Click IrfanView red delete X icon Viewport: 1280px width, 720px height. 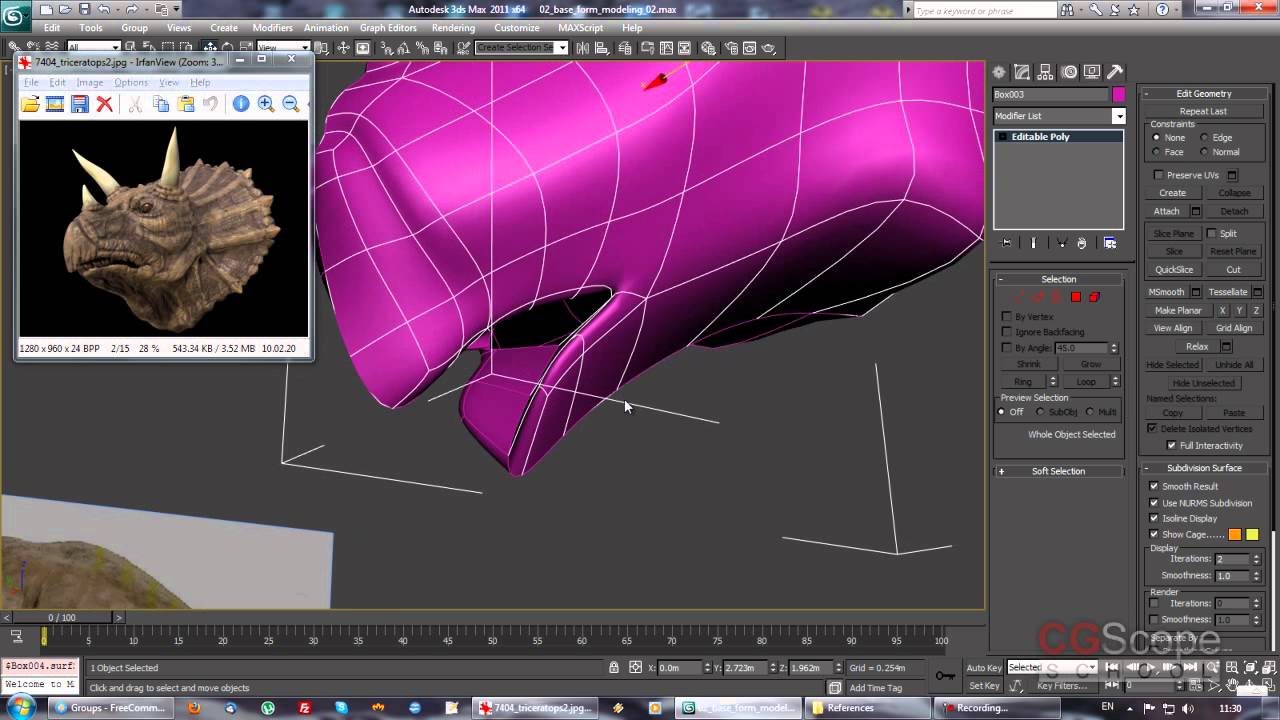tap(104, 104)
